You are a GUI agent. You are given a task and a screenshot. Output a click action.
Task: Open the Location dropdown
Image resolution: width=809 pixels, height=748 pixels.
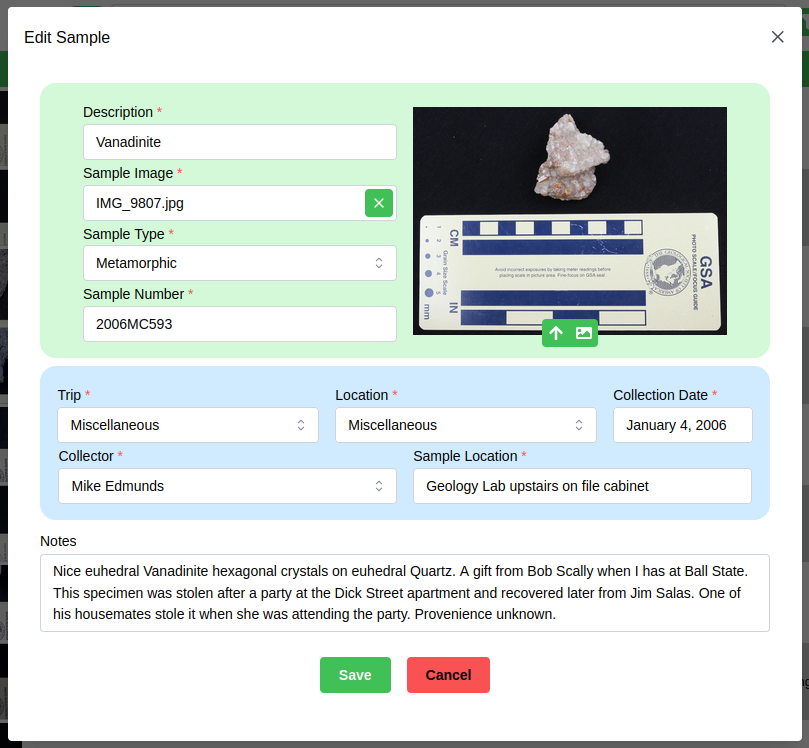[x=465, y=425]
